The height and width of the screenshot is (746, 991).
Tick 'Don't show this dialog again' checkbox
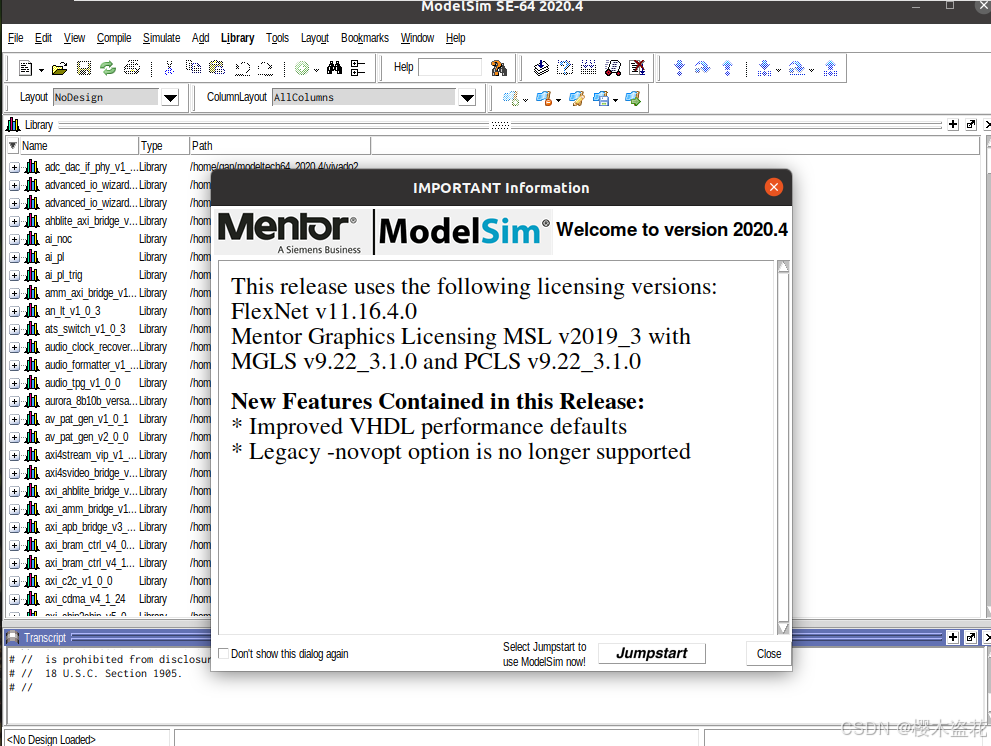pyautogui.click(x=223, y=653)
